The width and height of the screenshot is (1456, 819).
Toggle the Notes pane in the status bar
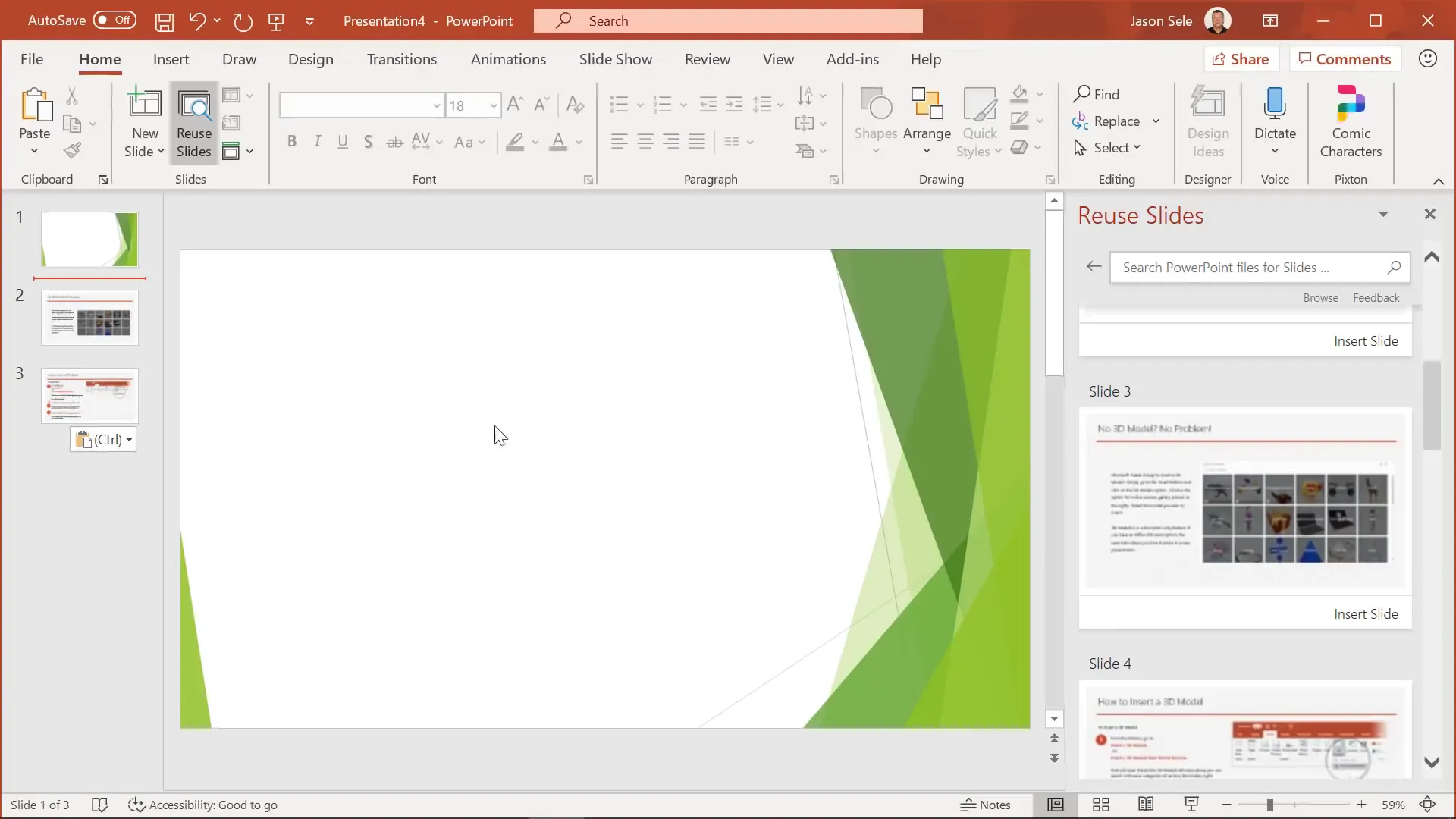[x=985, y=805]
